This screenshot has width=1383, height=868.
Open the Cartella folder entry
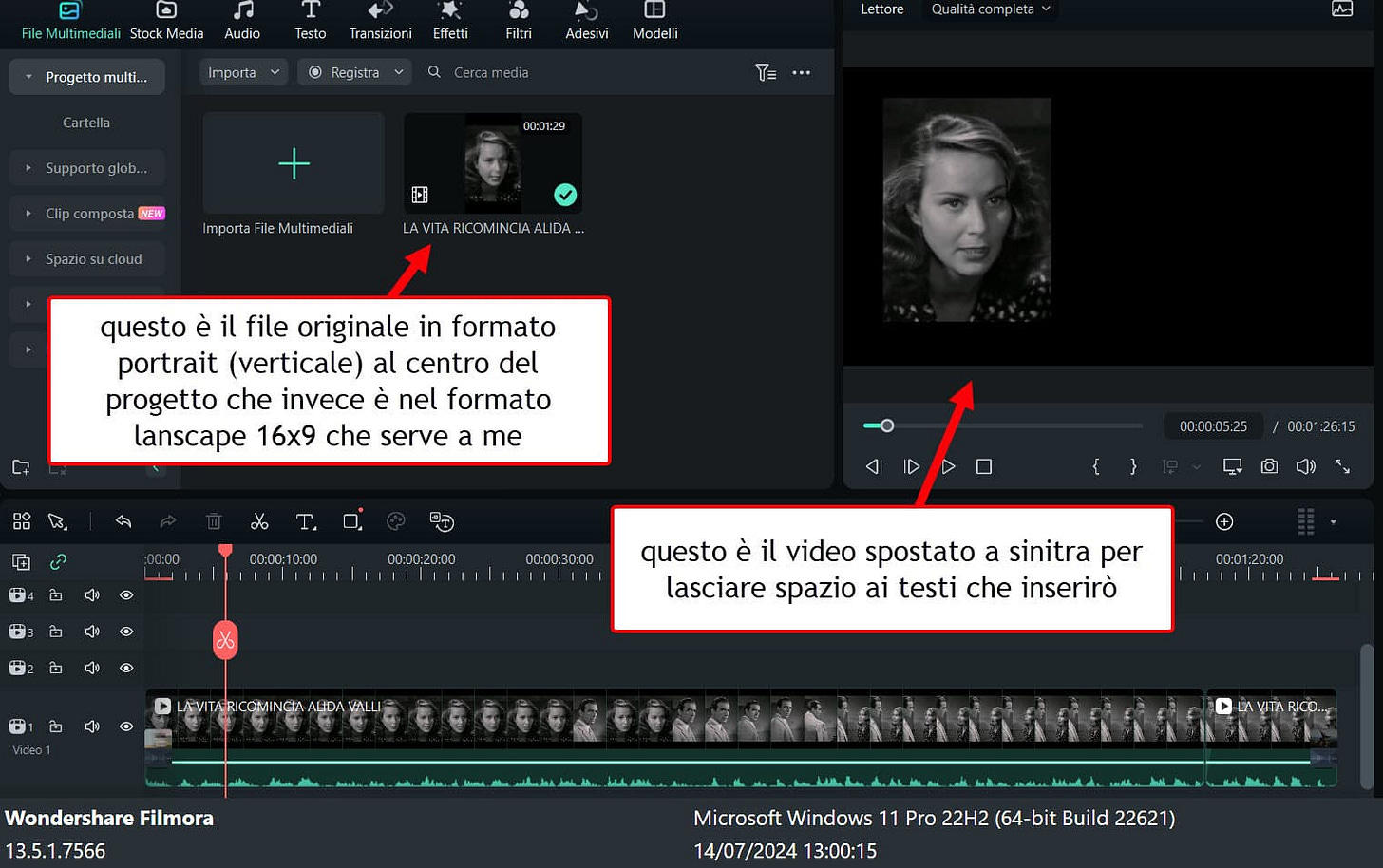click(x=86, y=123)
